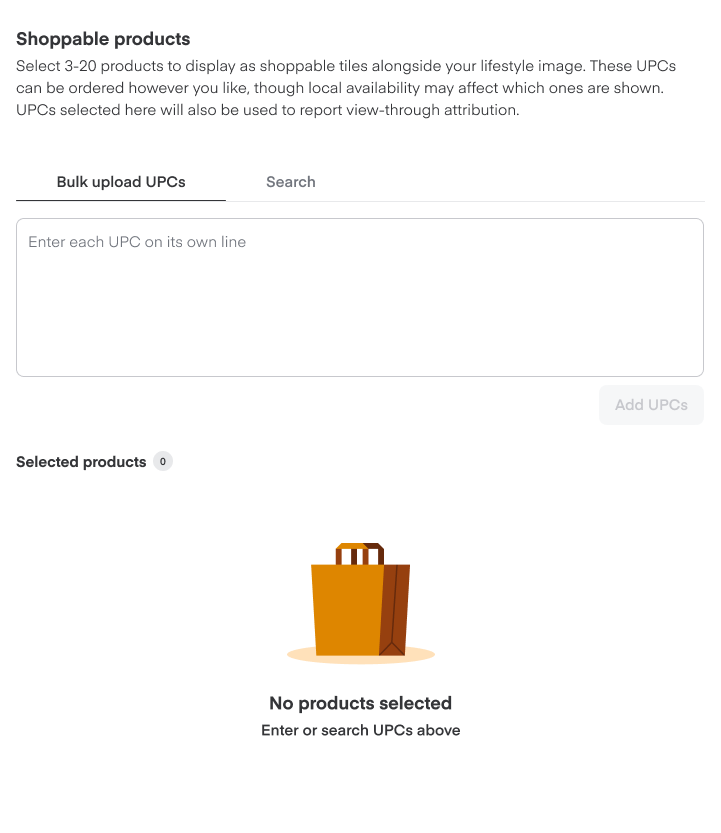
Task: Click the placeholder text in the UPC field
Action: point(136,241)
